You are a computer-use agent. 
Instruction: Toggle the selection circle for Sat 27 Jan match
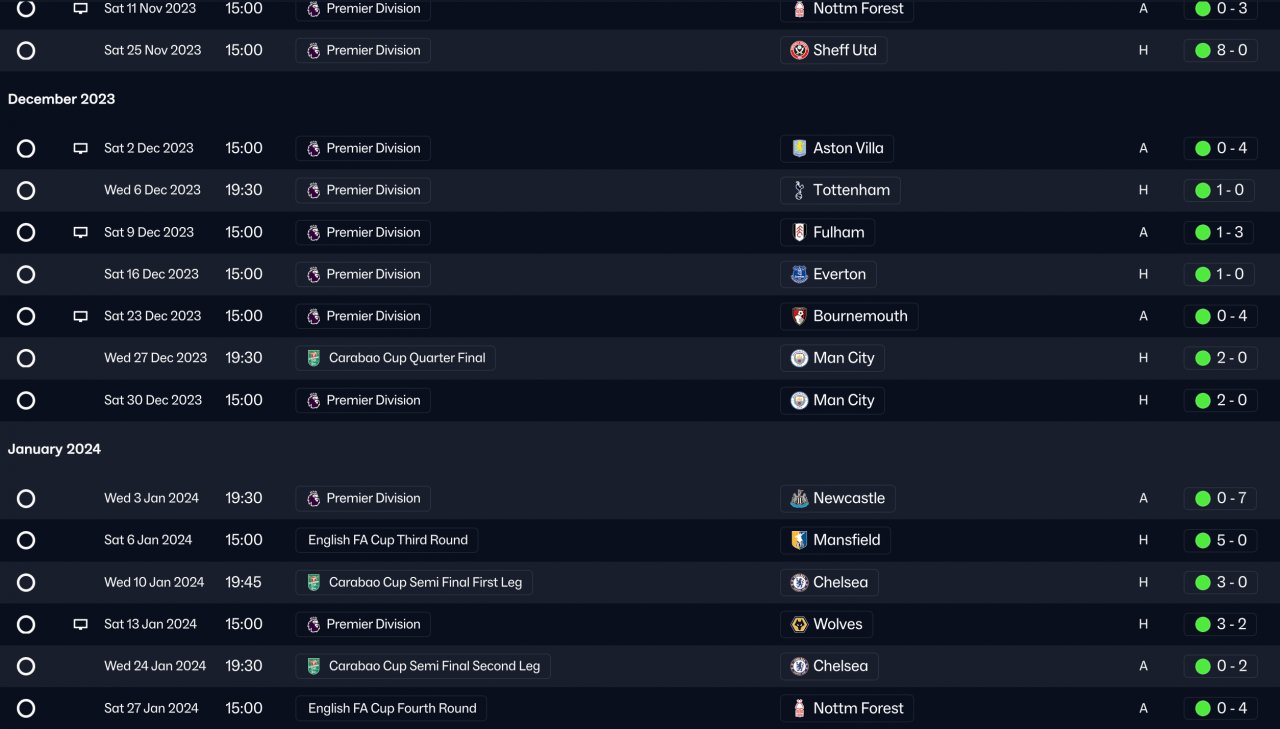(x=26, y=709)
